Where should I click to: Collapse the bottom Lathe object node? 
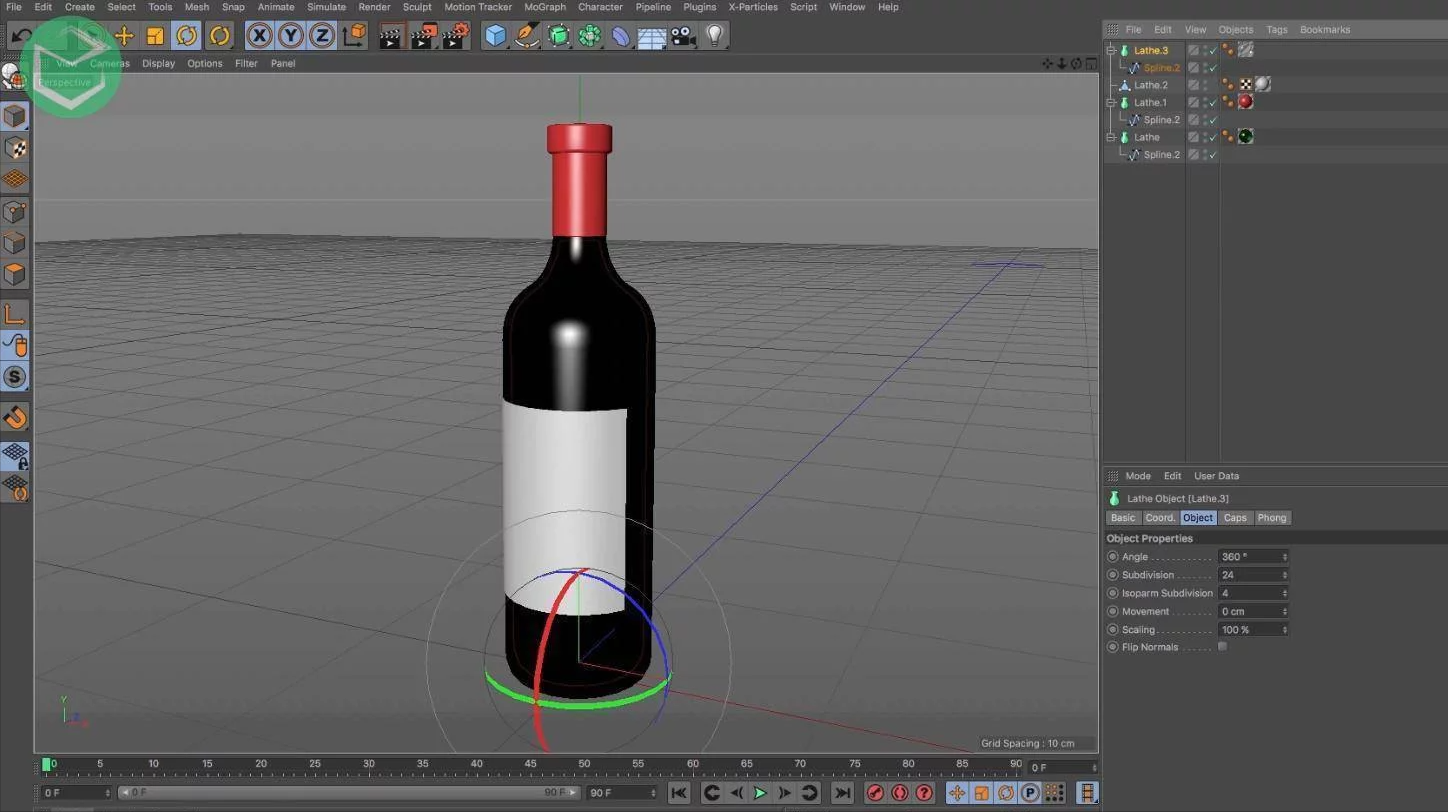(1111, 137)
